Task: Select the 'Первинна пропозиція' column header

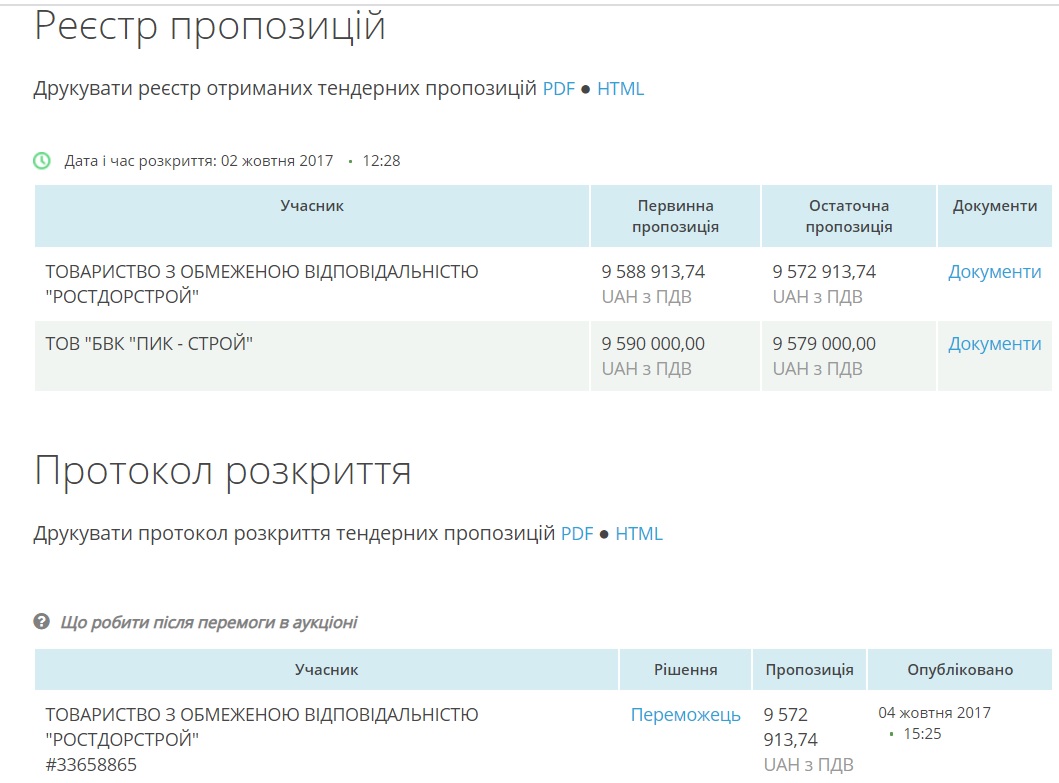Action: (675, 216)
